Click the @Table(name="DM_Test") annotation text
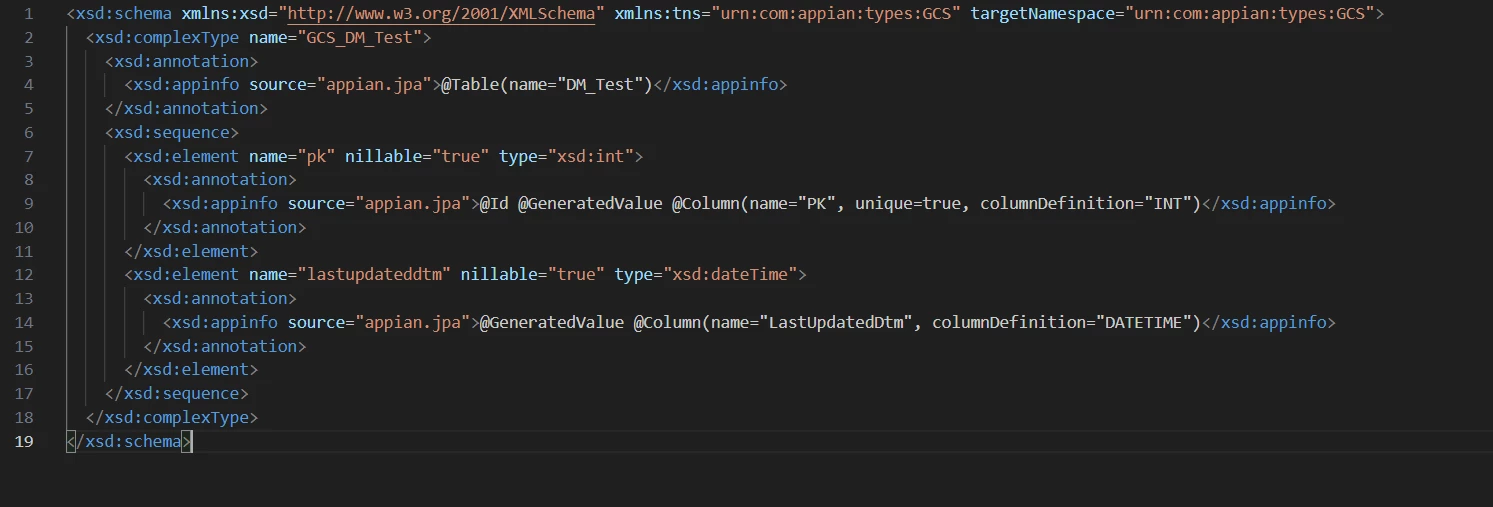Viewport: 1493px width, 507px height. pos(547,85)
